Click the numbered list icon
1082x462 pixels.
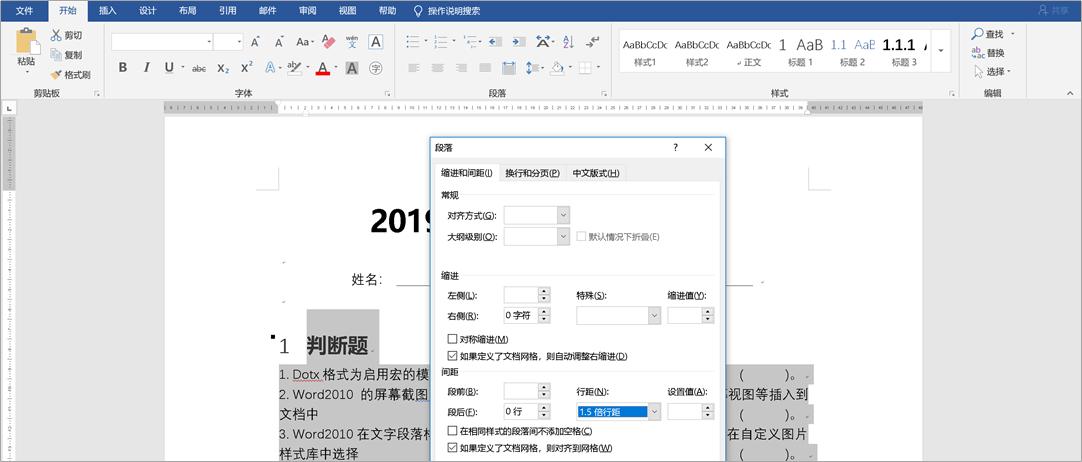click(442, 42)
